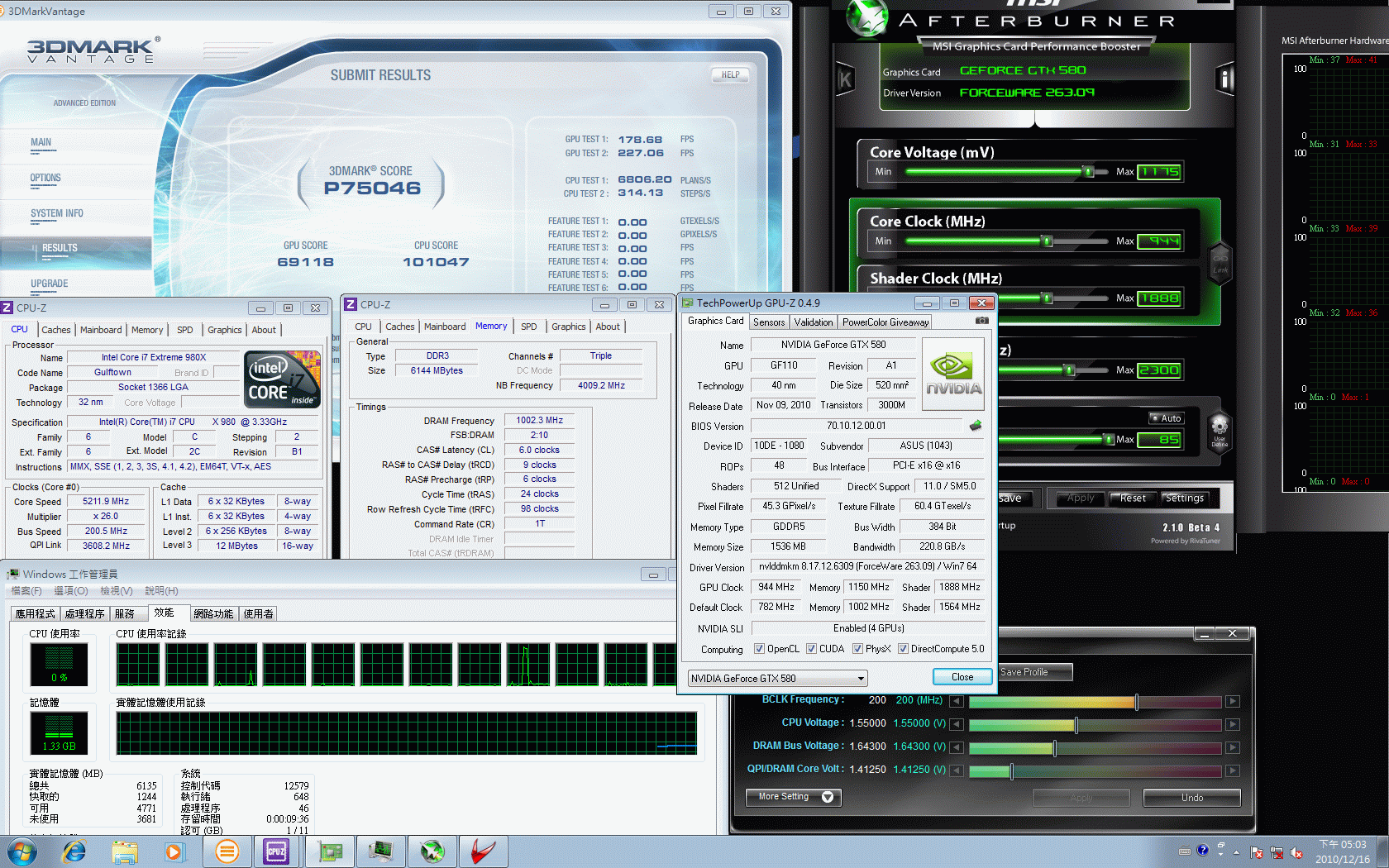Open the SPD tab in the CPU-Z Memory window
The width and height of the screenshot is (1389, 868).
point(529,327)
